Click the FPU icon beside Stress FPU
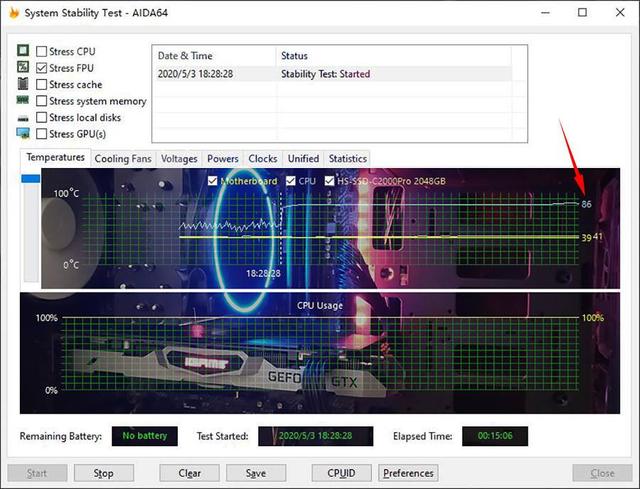The width and height of the screenshot is (640, 489). tap(23, 67)
